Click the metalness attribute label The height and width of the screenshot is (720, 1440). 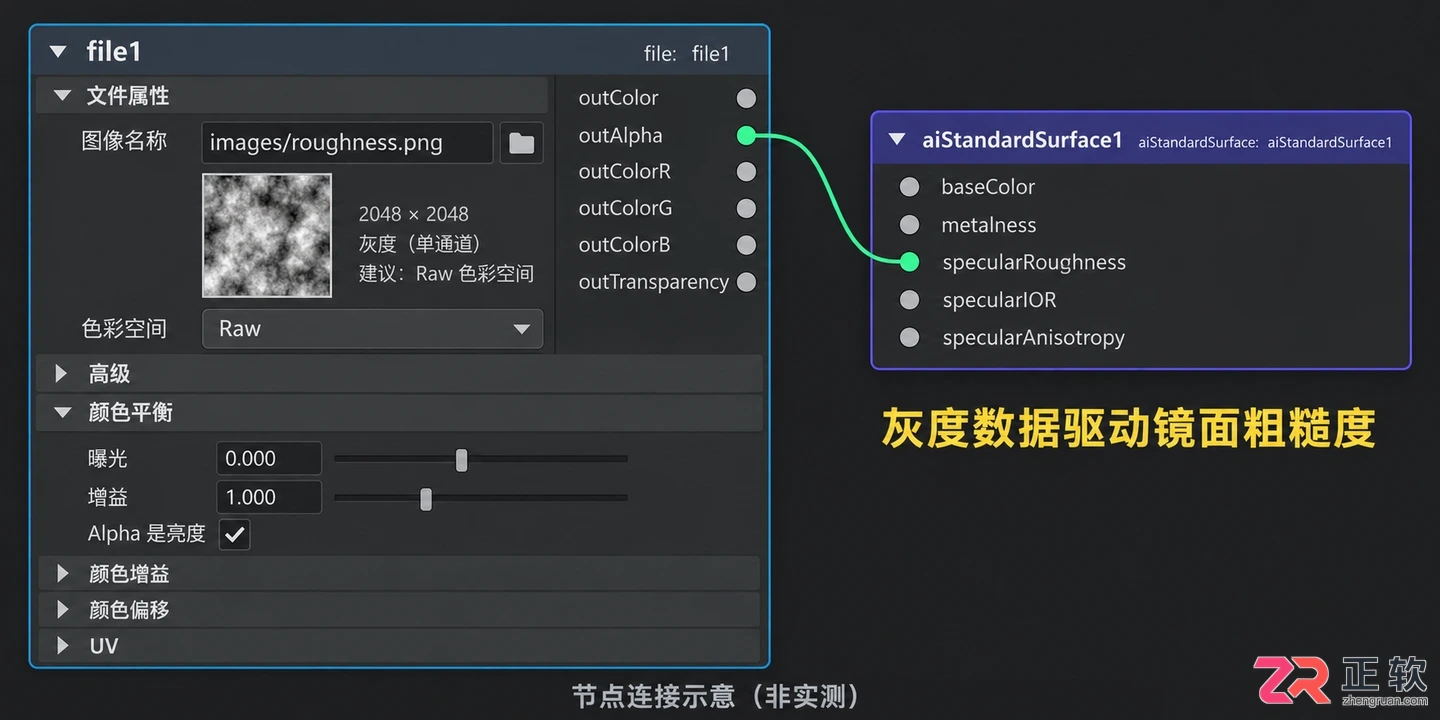(989, 225)
